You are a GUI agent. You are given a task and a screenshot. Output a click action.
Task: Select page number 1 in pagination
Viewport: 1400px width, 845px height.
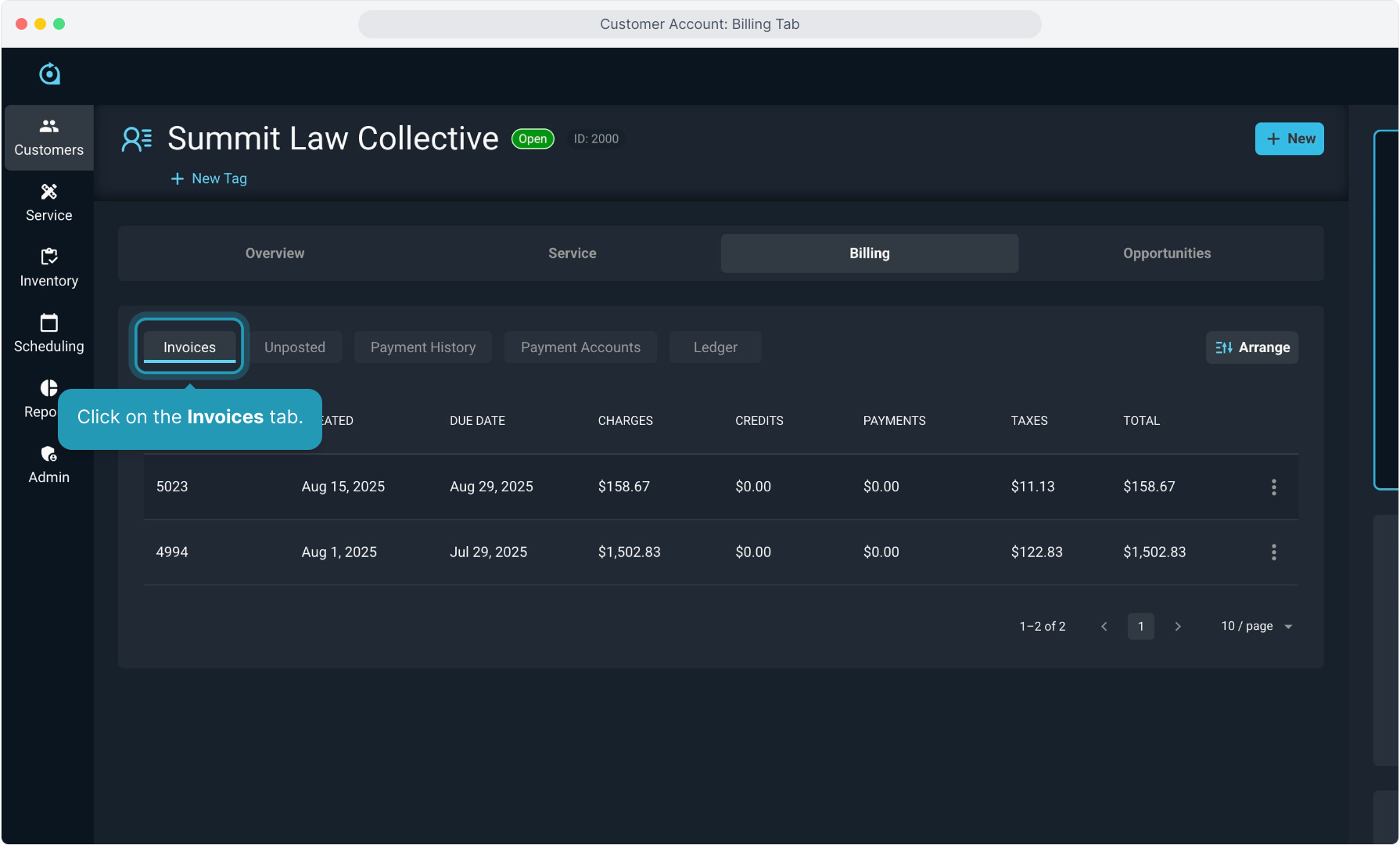(x=1140, y=626)
